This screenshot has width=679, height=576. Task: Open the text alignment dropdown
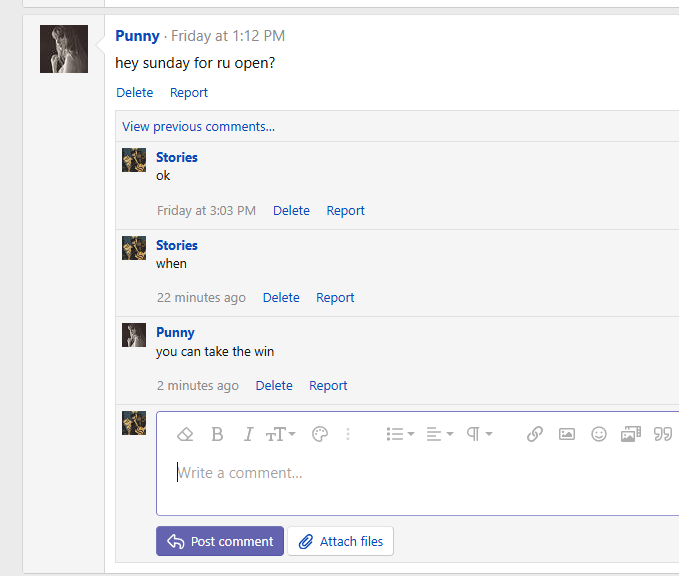coord(439,434)
